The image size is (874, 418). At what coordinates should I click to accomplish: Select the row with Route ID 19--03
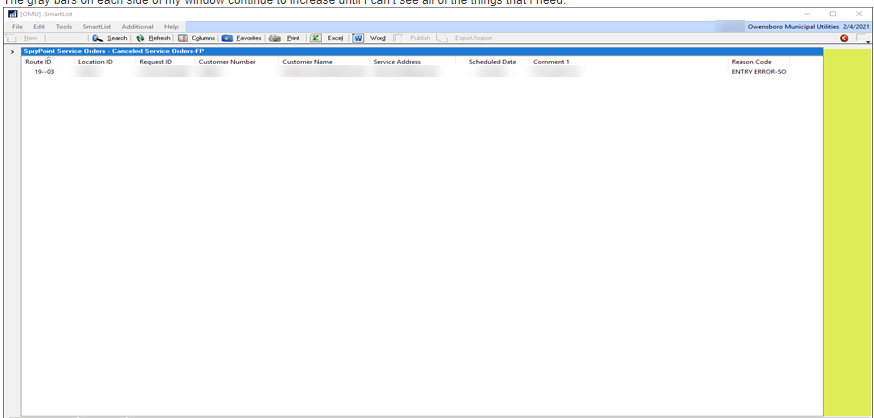pos(44,72)
